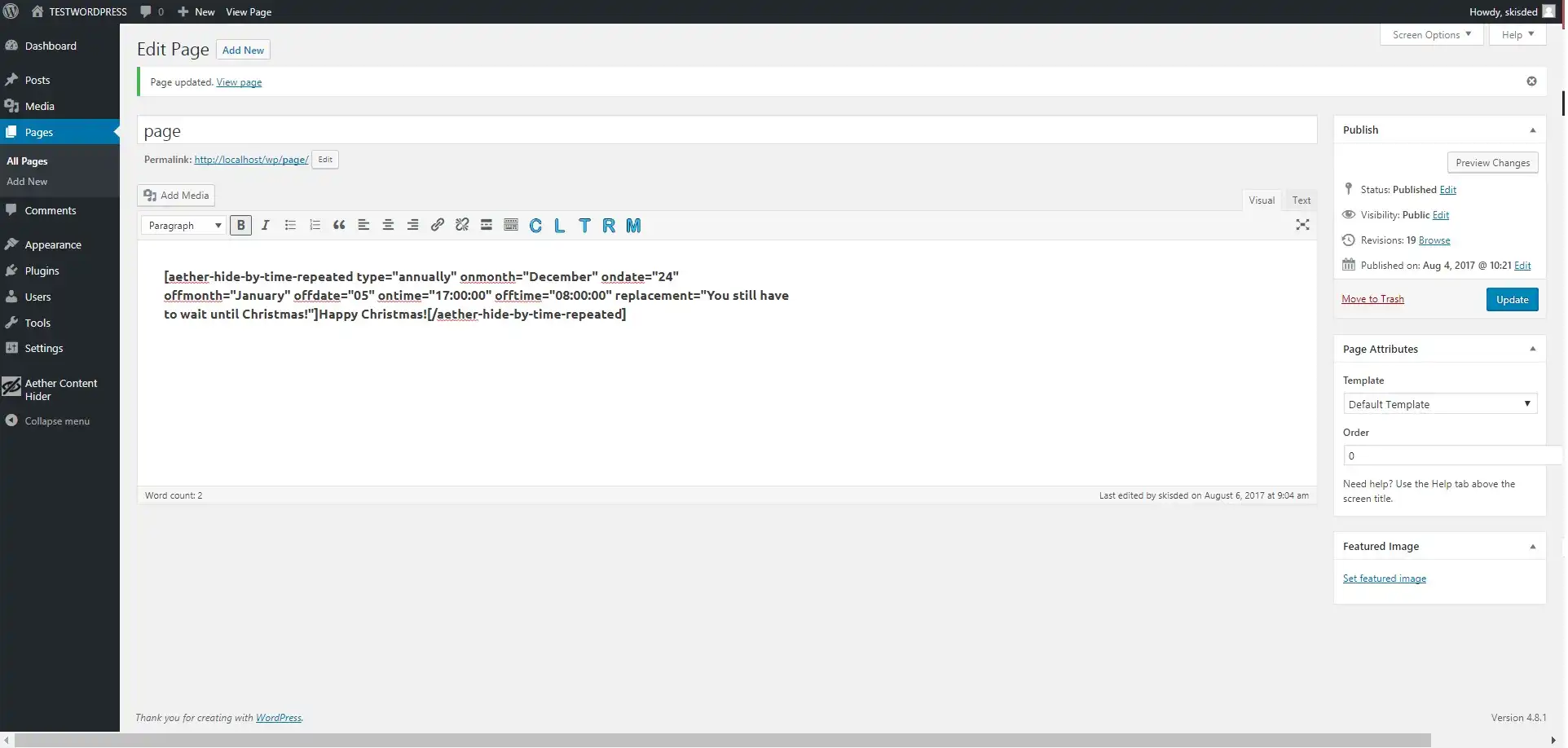The image size is (1568, 748).
Task: Click the blue M shortcode icon
Action: (633, 226)
